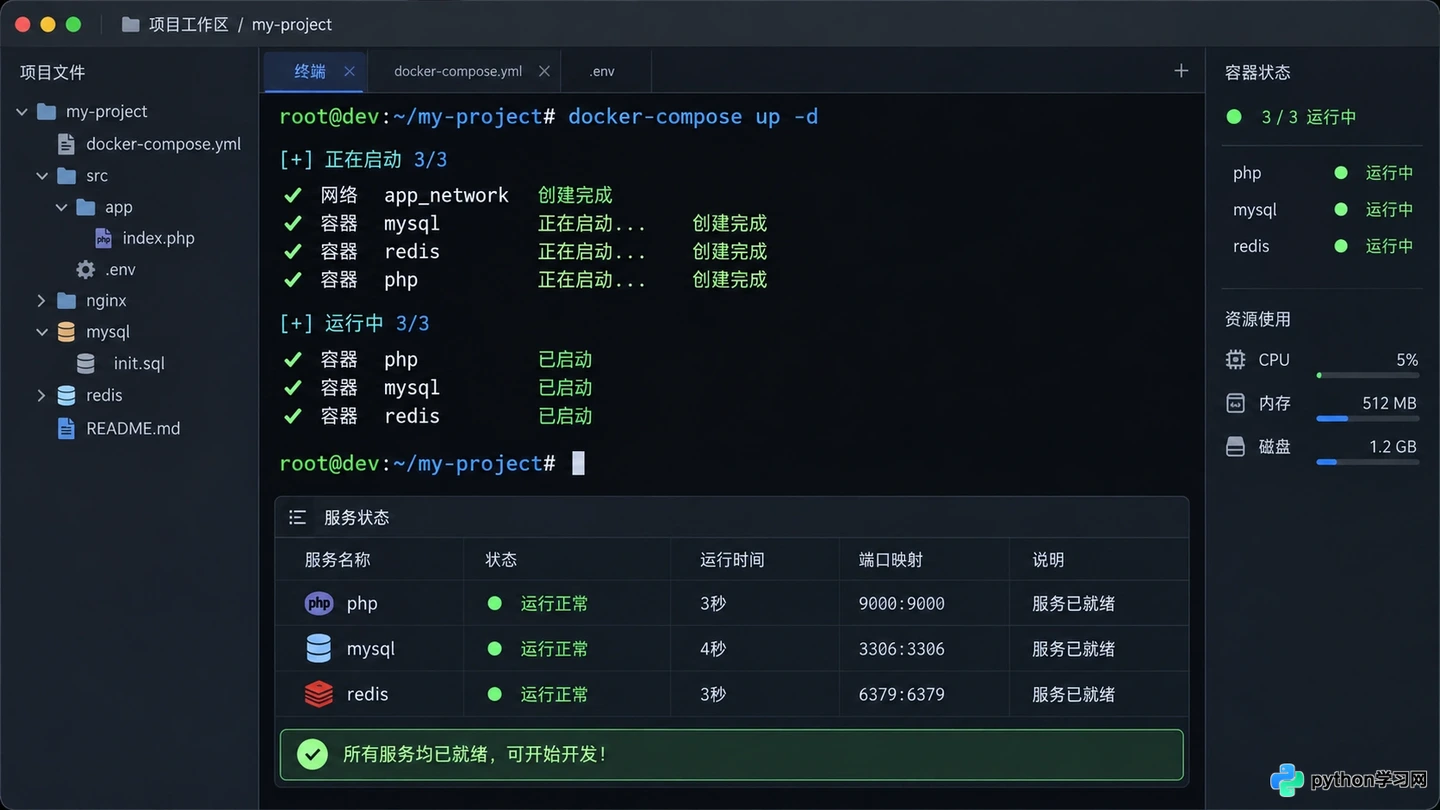Click the CPU chip icon
1440x810 pixels.
(1236, 360)
